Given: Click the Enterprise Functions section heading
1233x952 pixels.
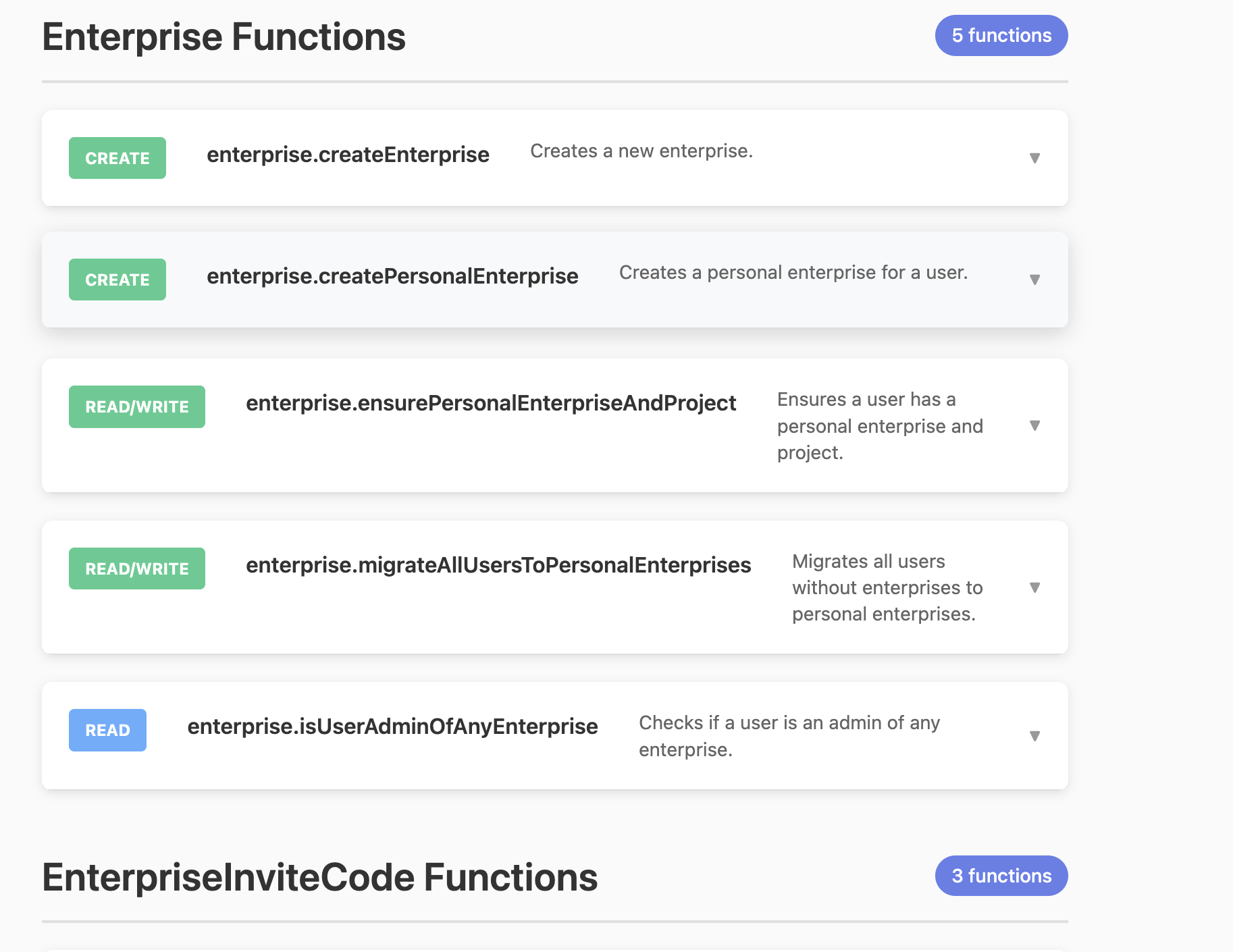Looking at the screenshot, I should coord(224,36).
